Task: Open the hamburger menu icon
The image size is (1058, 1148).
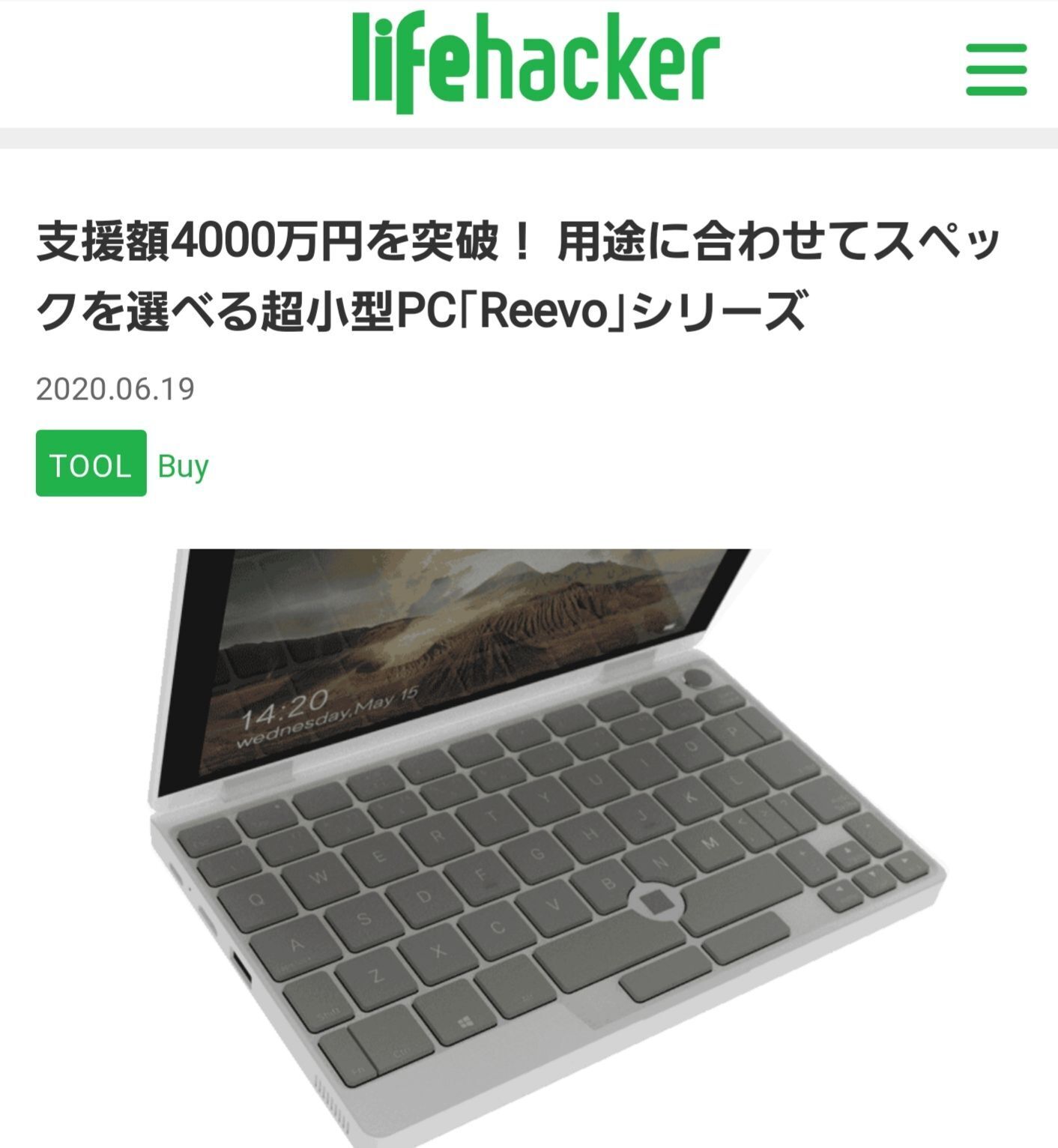Action: (996, 69)
